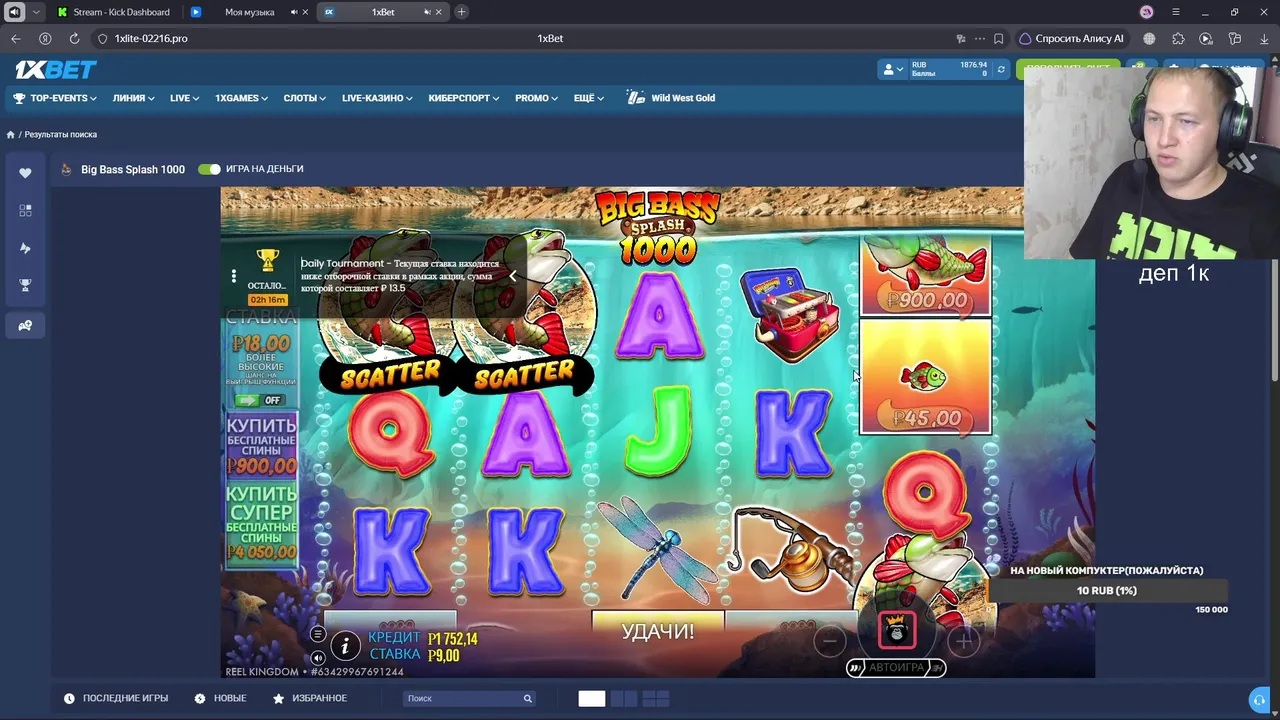Click the game info 'i' button
The height and width of the screenshot is (720, 1280).
[345, 647]
